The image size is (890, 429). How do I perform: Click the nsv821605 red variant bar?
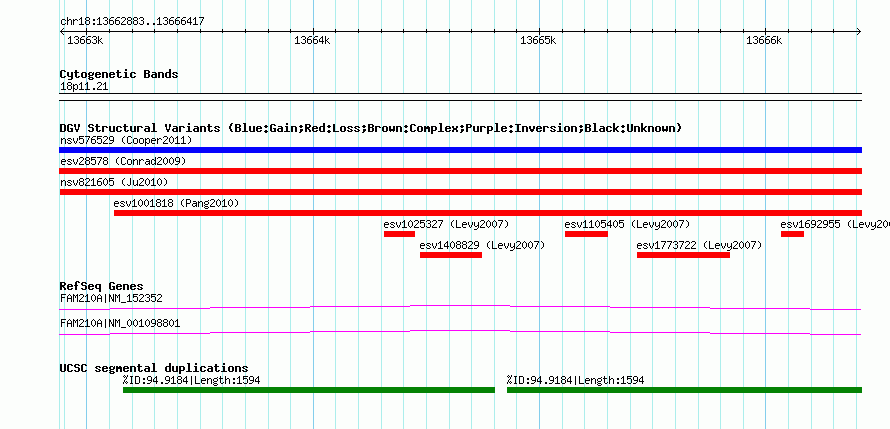460,192
